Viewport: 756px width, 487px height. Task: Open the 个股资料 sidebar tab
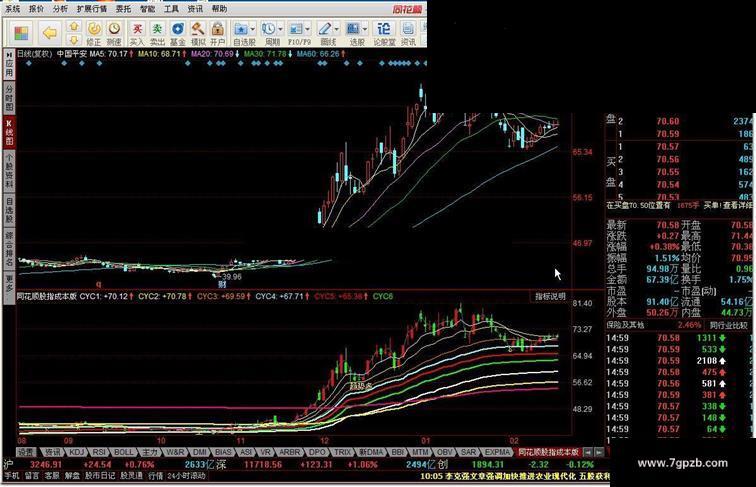[x=9, y=170]
